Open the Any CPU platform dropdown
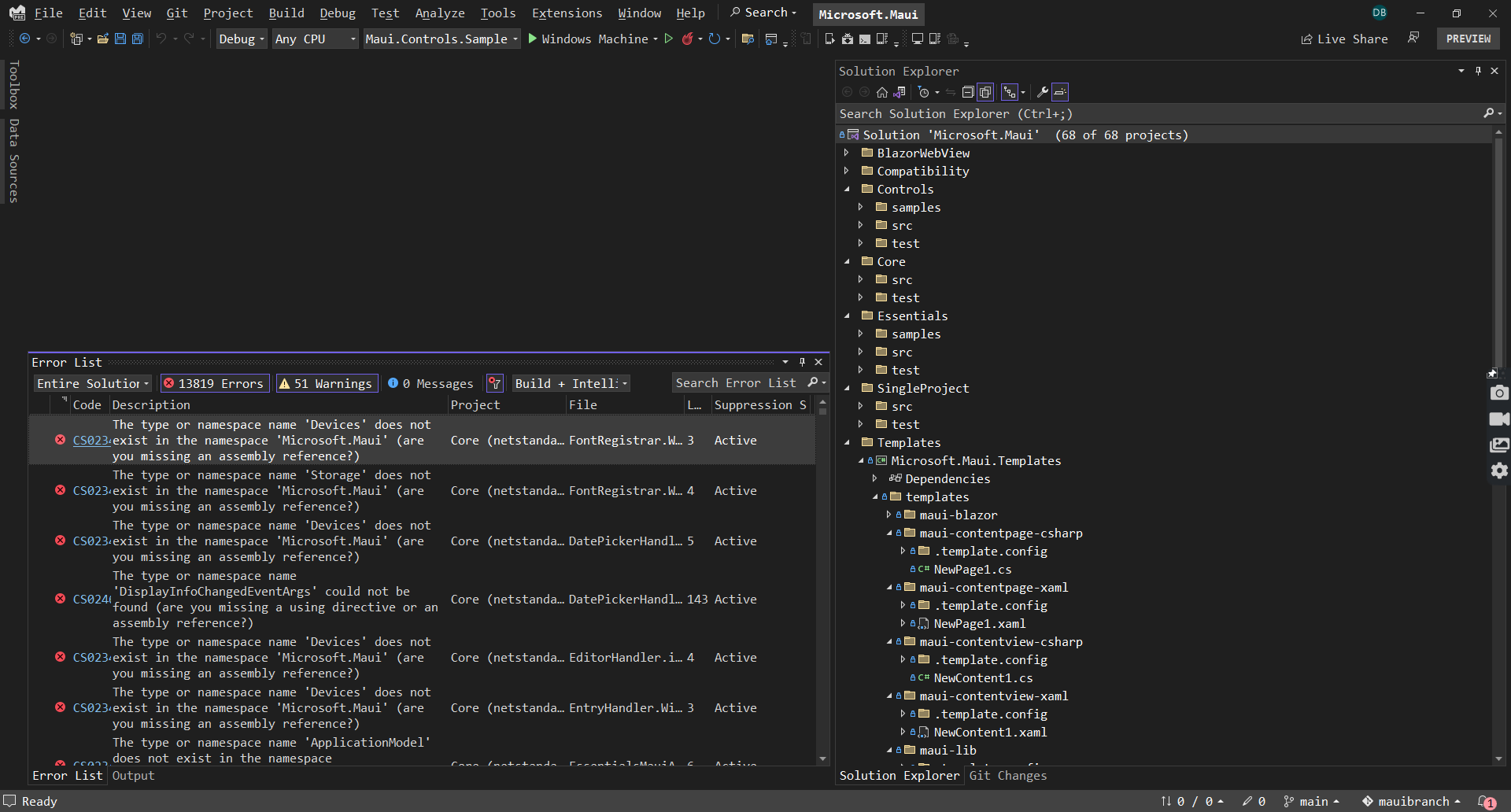Image resolution: width=1511 pixels, height=812 pixels. pyautogui.click(x=315, y=39)
